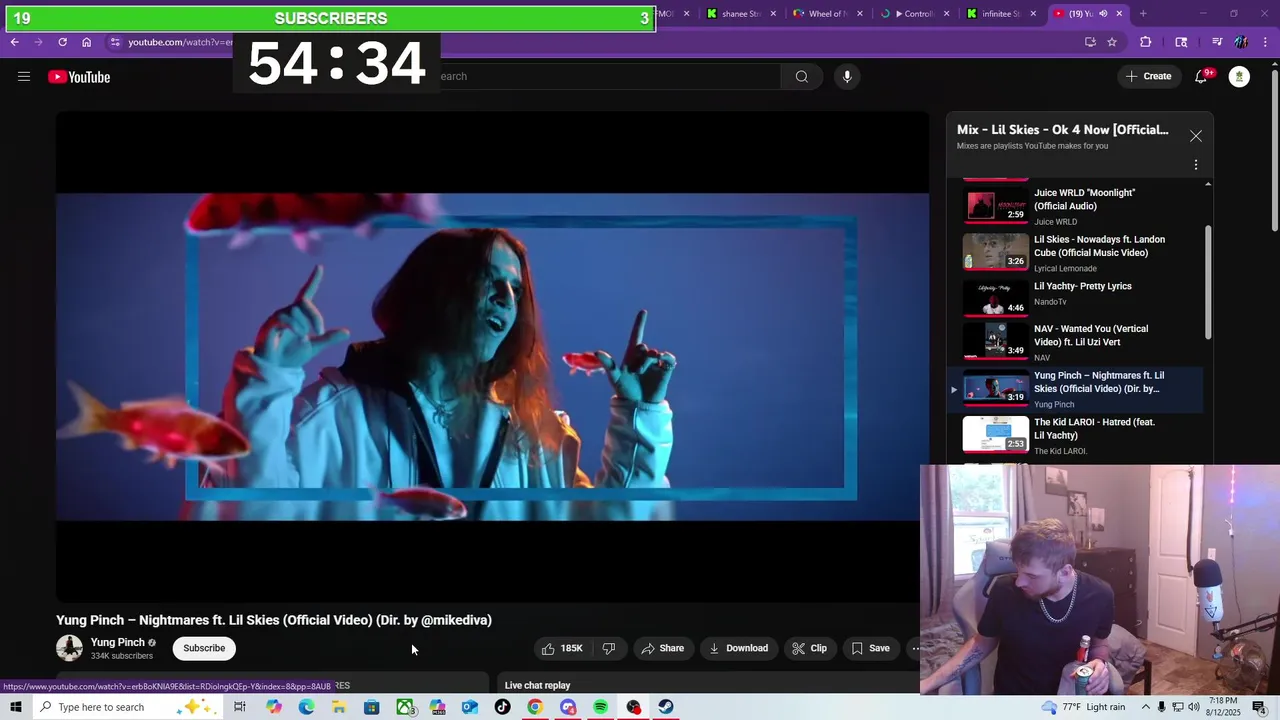Close the Mix playlist panel
1280x720 pixels.
coord(1196,136)
